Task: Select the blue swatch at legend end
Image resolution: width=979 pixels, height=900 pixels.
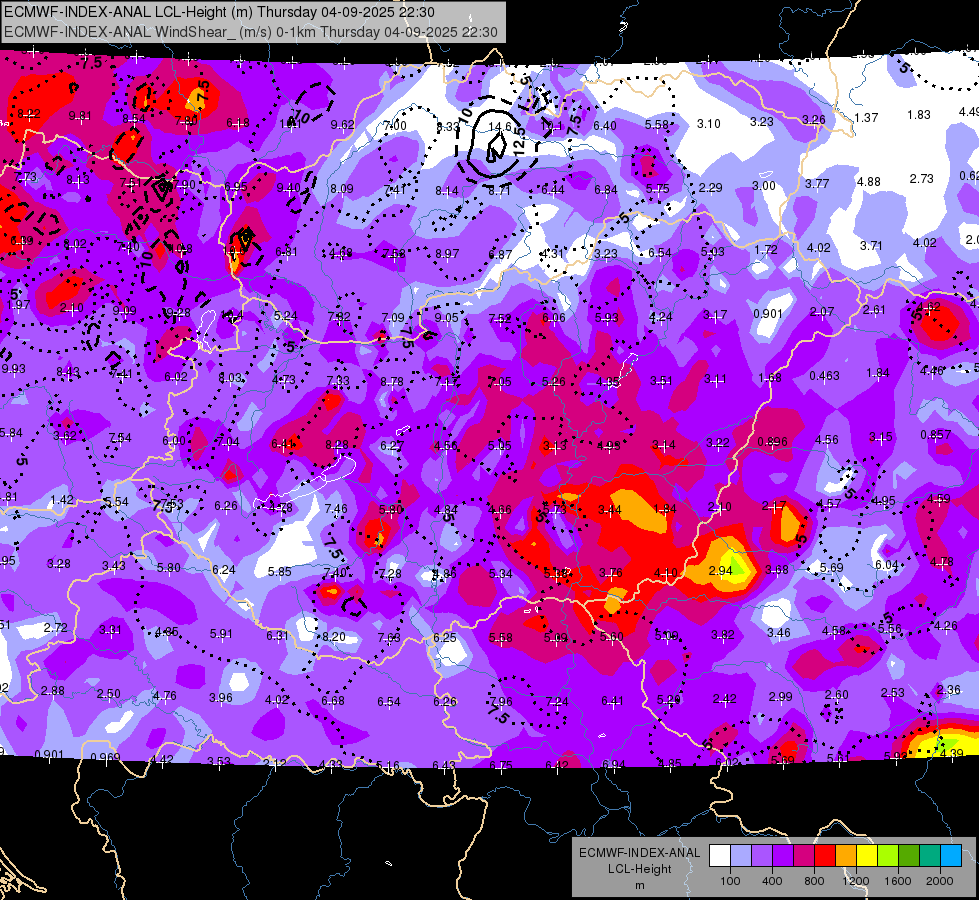Action: coord(951,856)
